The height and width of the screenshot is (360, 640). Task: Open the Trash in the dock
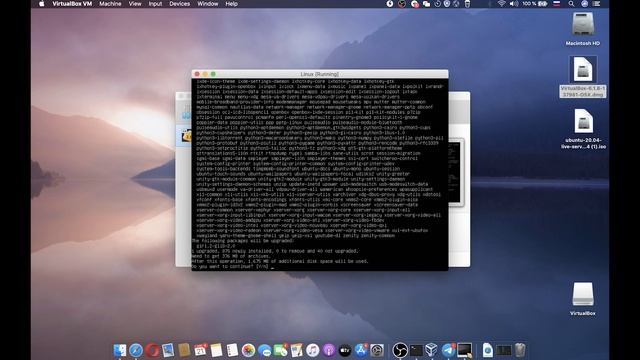pyautogui.click(x=520, y=350)
